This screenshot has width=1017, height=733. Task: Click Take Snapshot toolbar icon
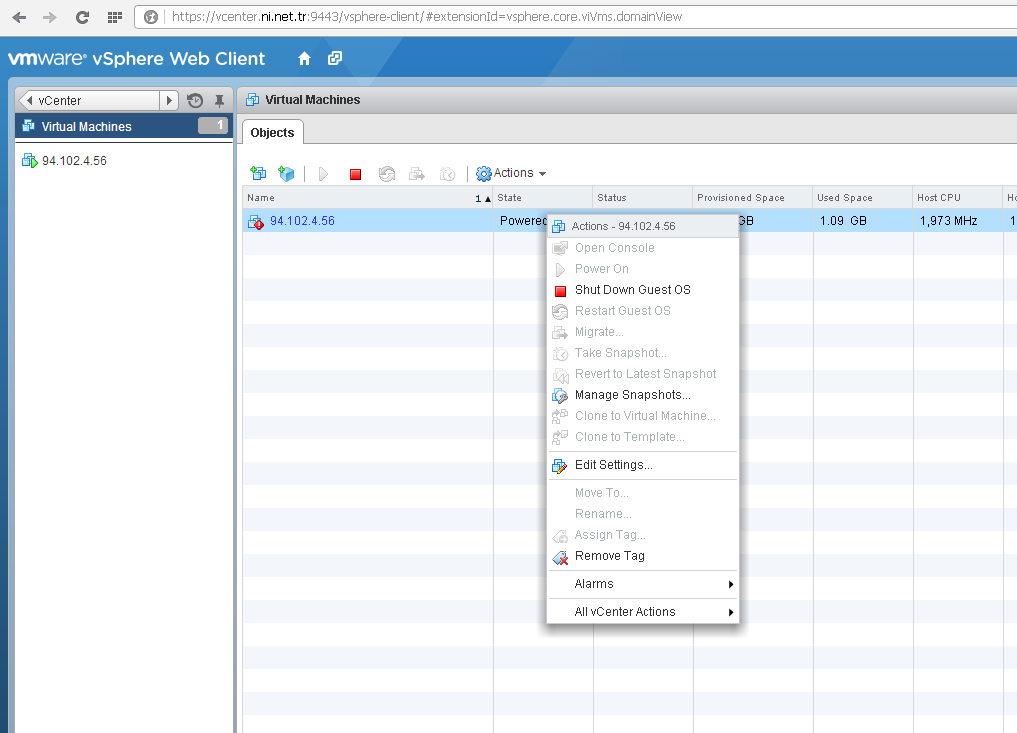448,174
